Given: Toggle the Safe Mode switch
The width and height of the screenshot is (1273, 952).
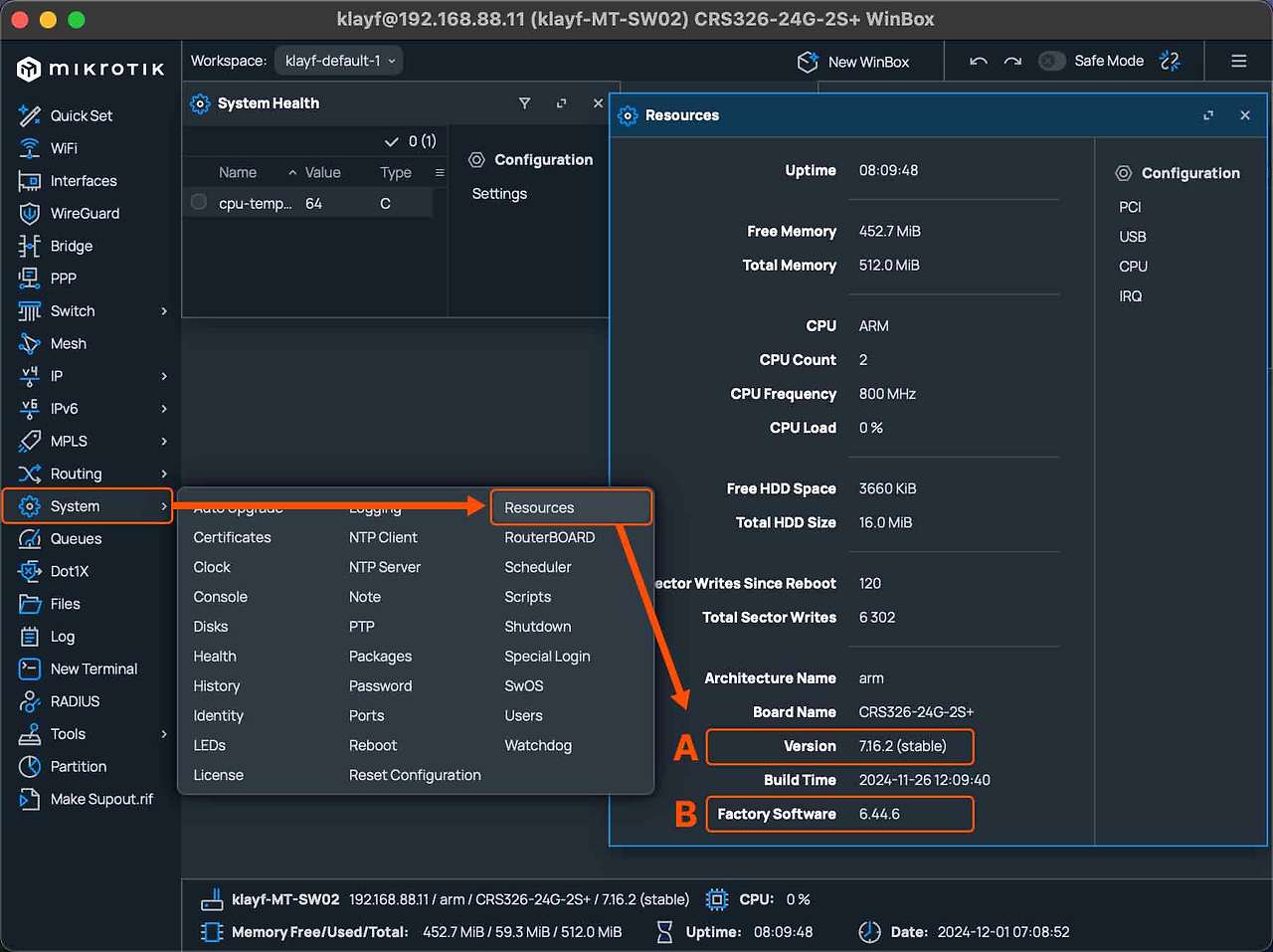Looking at the screenshot, I should 1051,61.
